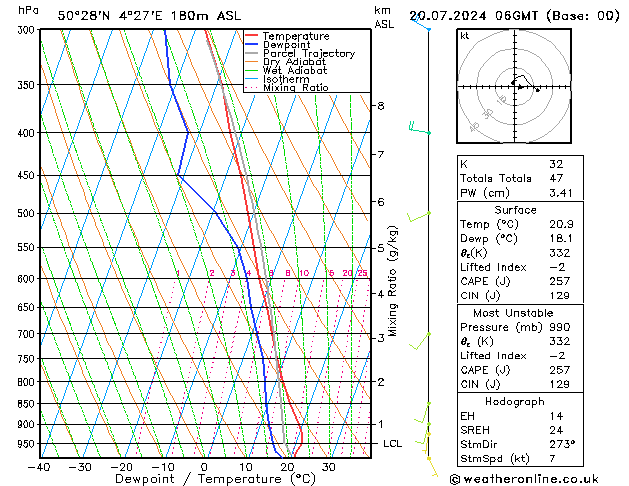The image size is (629, 486).
Task: Click the CAPE (J) value under Surface
Action: coord(556,282)
